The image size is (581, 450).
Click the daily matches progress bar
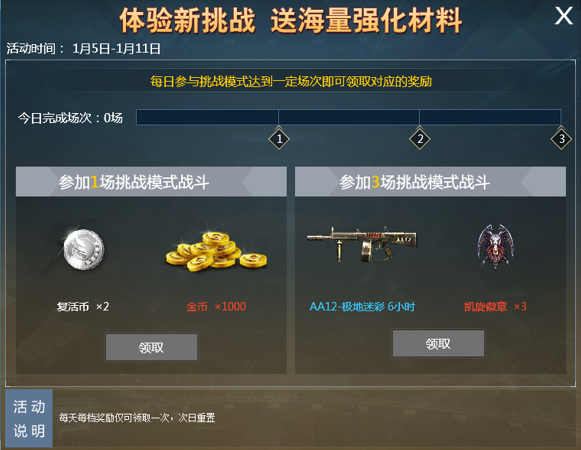pyautogui.click(x=349, y=117)
